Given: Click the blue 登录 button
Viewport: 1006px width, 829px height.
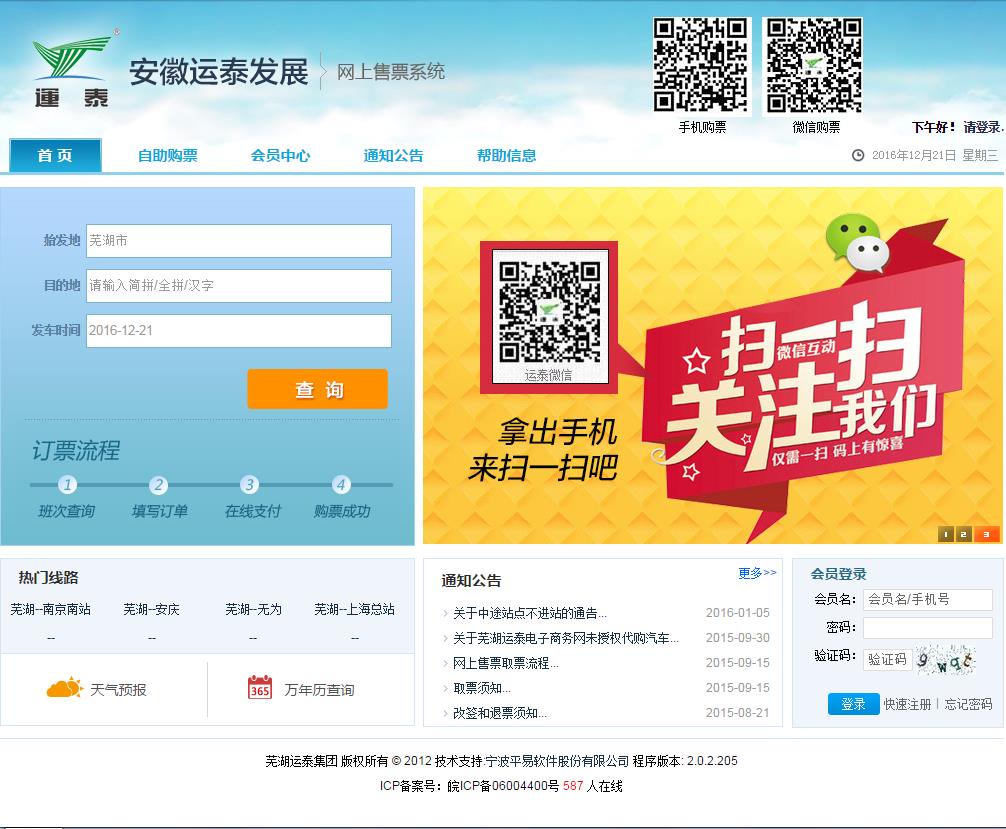Looking at the screenshot, I should tap(853, 704).
